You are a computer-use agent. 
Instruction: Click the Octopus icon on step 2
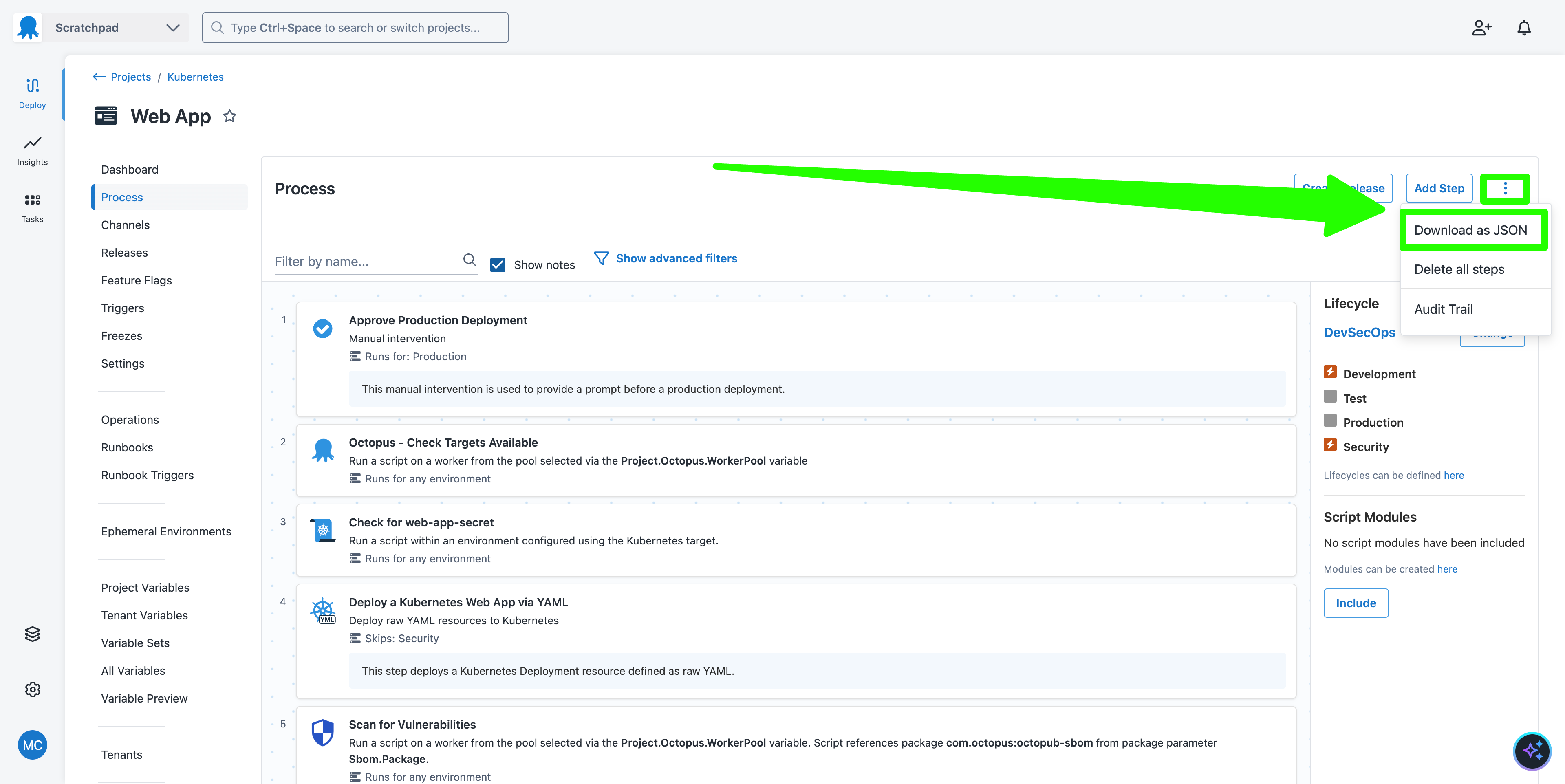click(323, 451)
